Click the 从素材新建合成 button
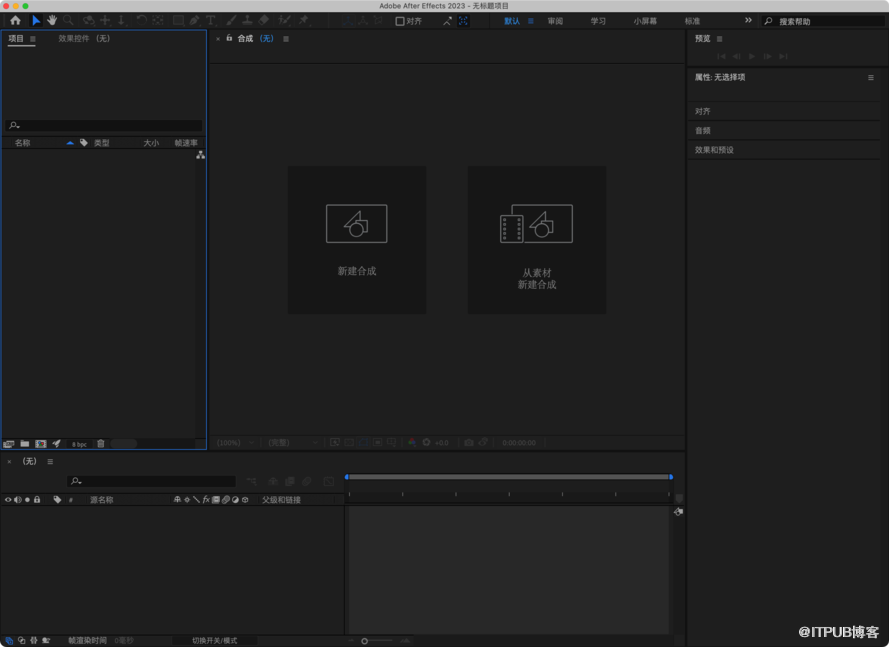Viewport: 889px width, 647px height. click(x=536, y=240)
